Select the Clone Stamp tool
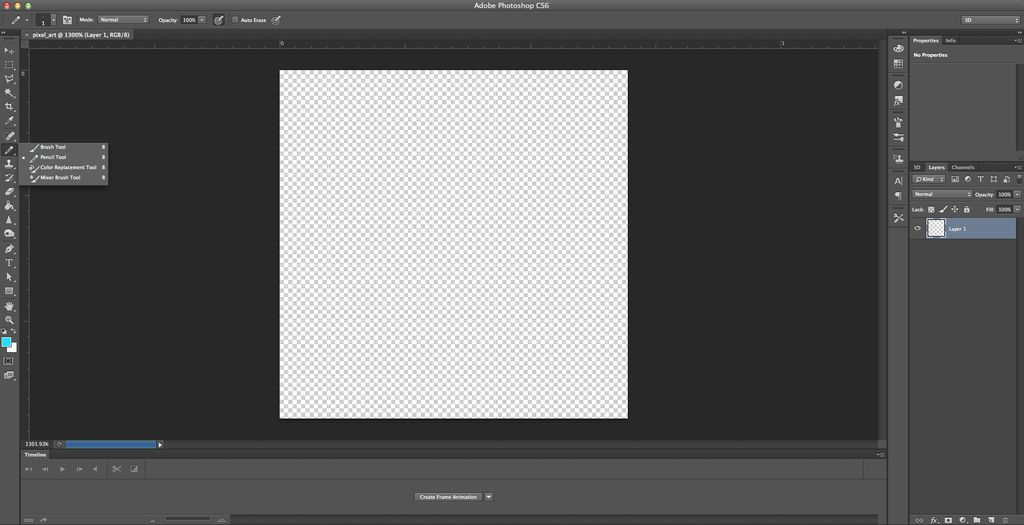 9,164
